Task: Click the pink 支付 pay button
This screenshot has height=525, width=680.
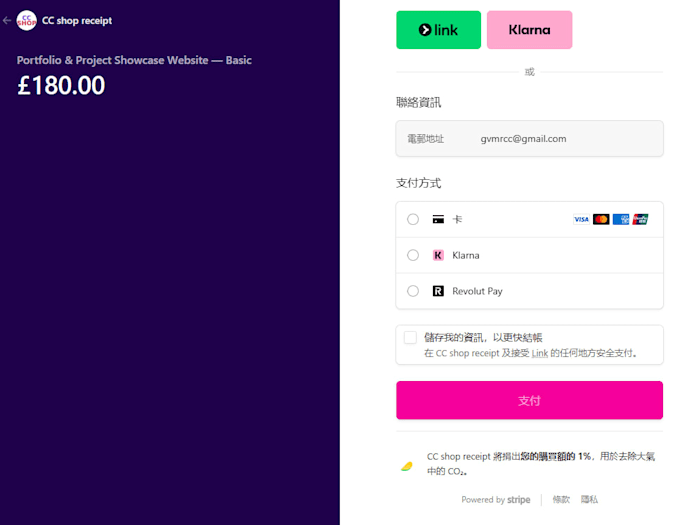Action: click(530, 400)
